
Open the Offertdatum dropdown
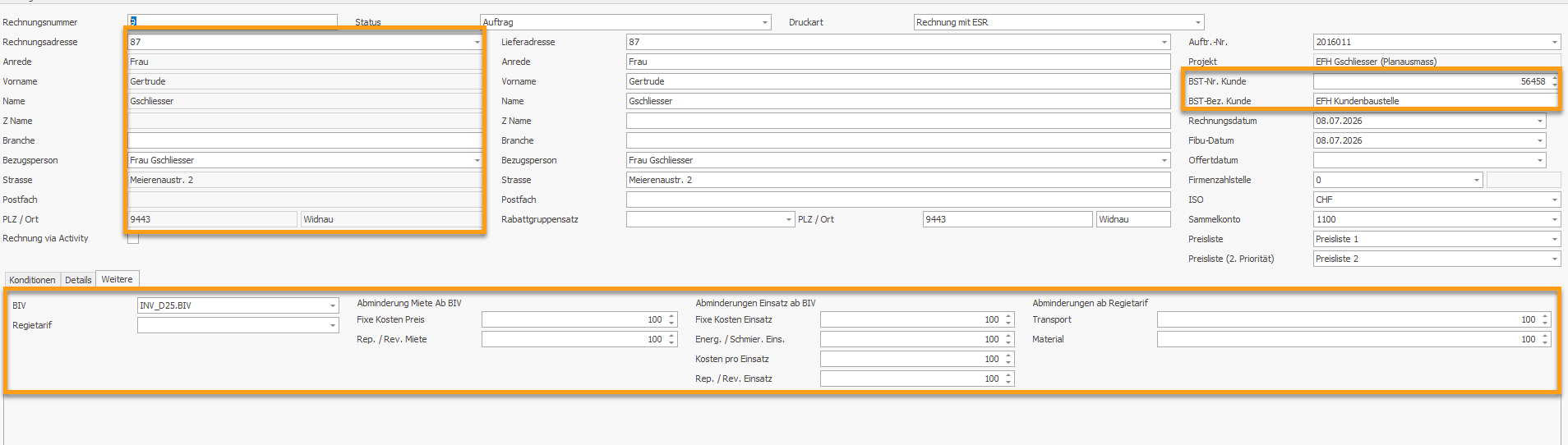pyautogui.click(x=1540, y=160)
